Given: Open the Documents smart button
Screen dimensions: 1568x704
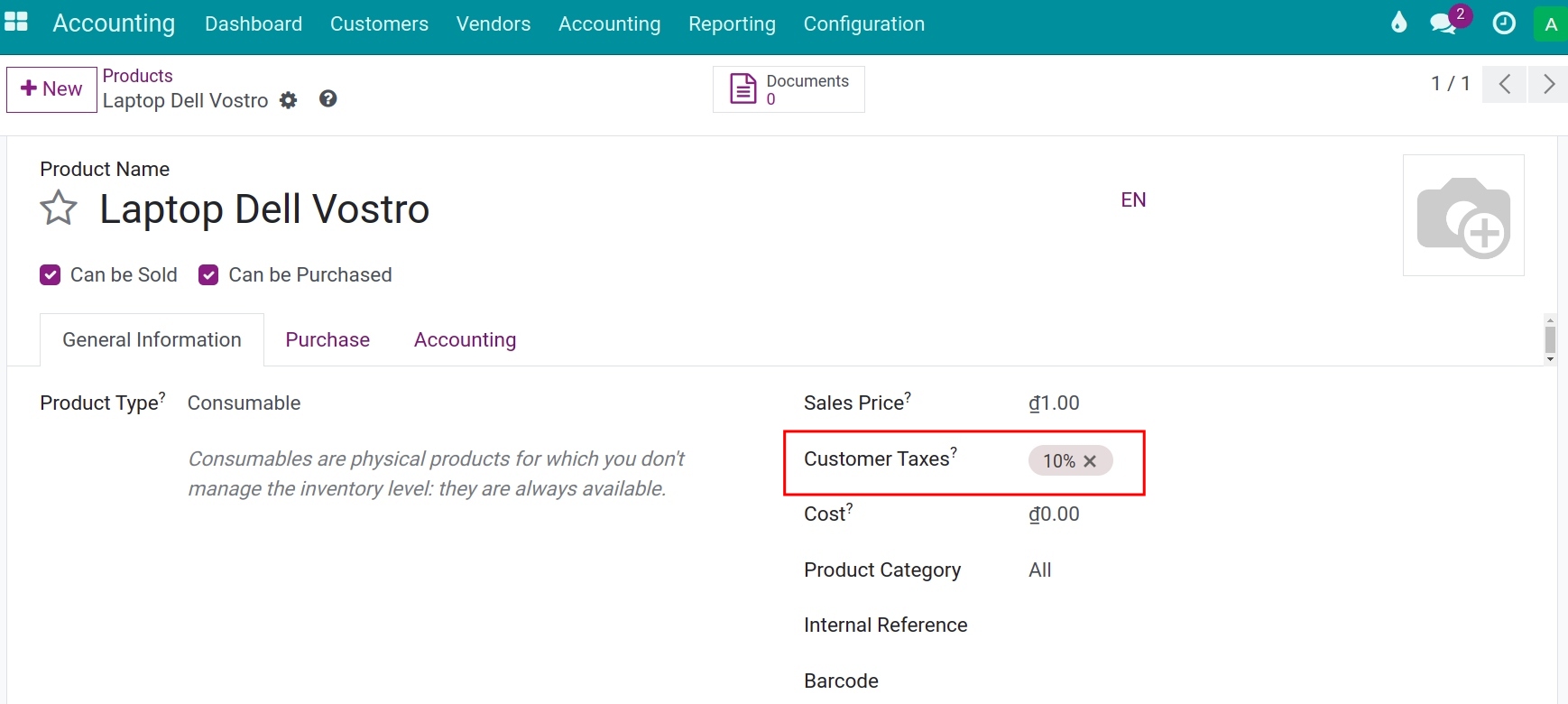Looking at the screenshot, I should (789, 89).
